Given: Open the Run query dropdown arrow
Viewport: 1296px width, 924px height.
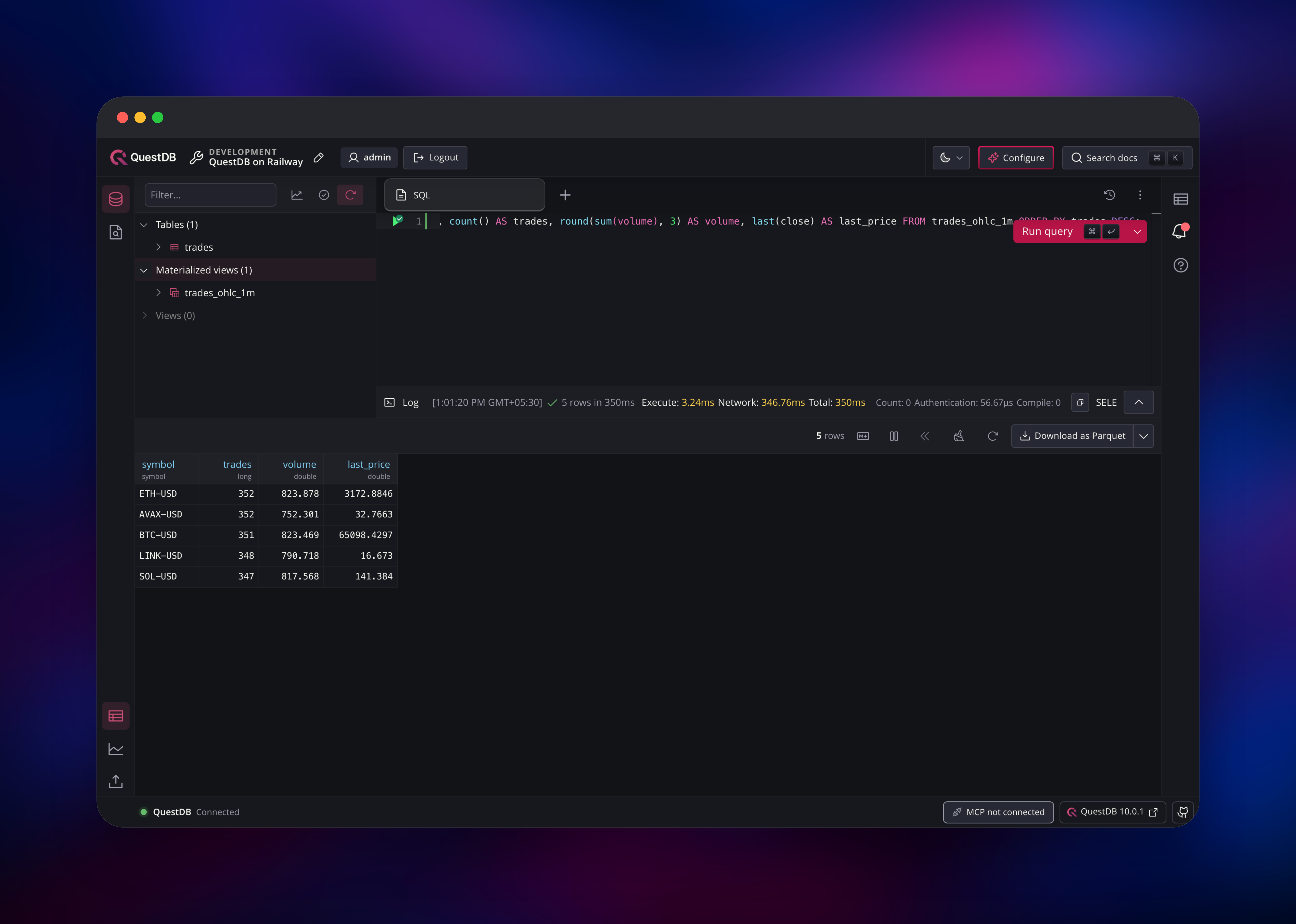Looking at the screenshot, I should tap(1137, 232).
